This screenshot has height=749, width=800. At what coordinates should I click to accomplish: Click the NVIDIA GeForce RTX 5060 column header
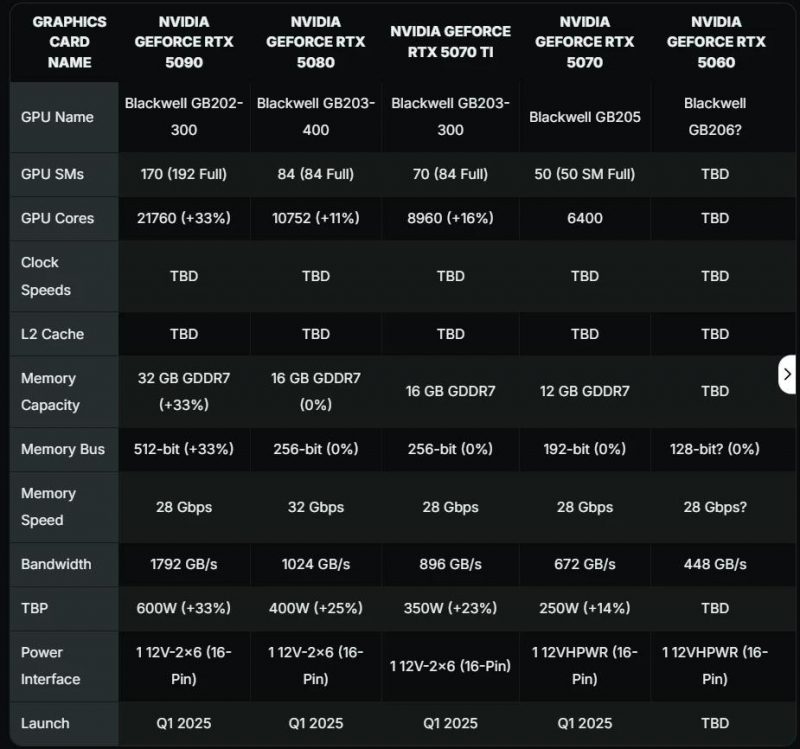(x=715, y=42)
